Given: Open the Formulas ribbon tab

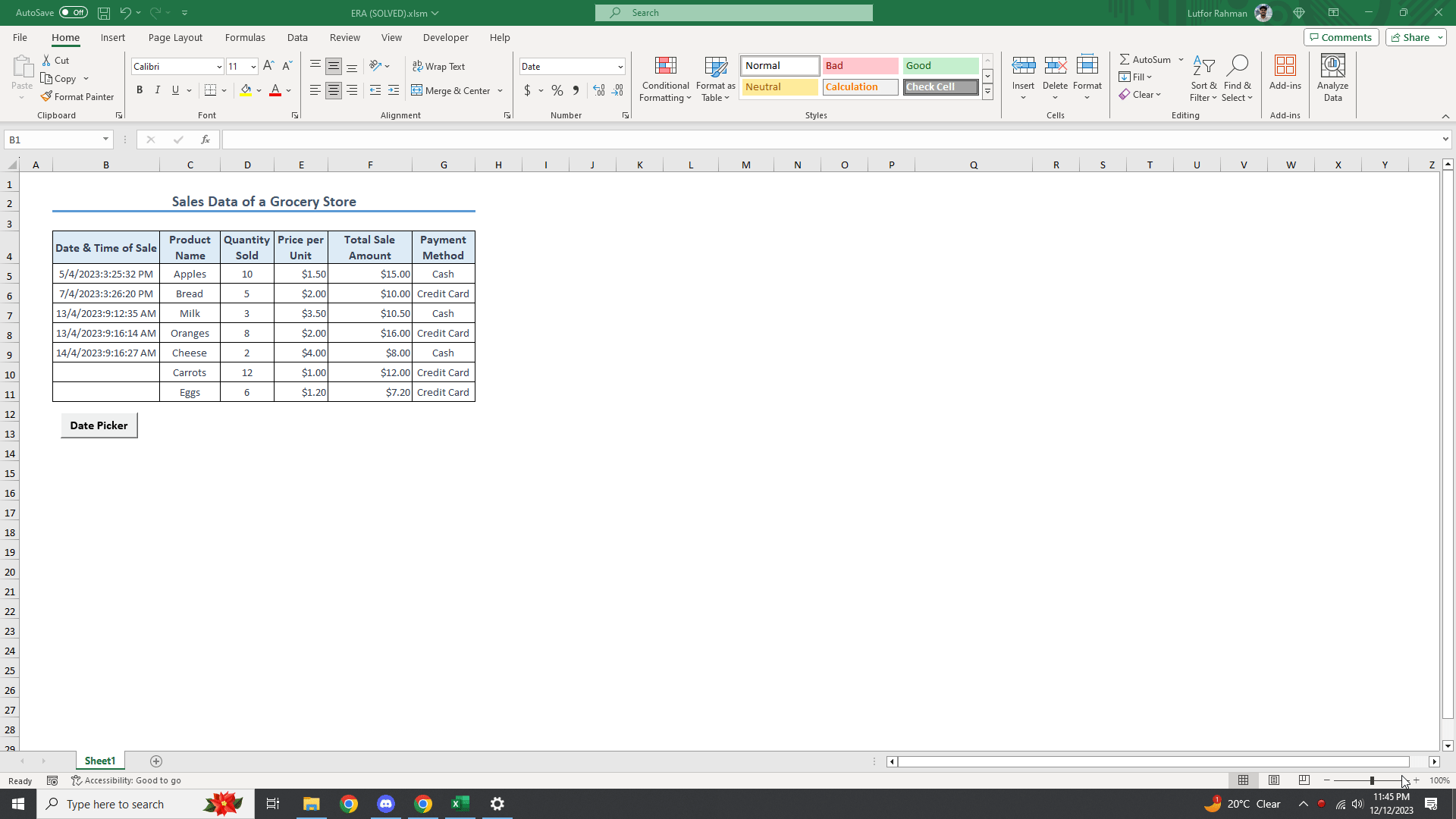Looking at the screenshot, I should (x=245, y=37).
